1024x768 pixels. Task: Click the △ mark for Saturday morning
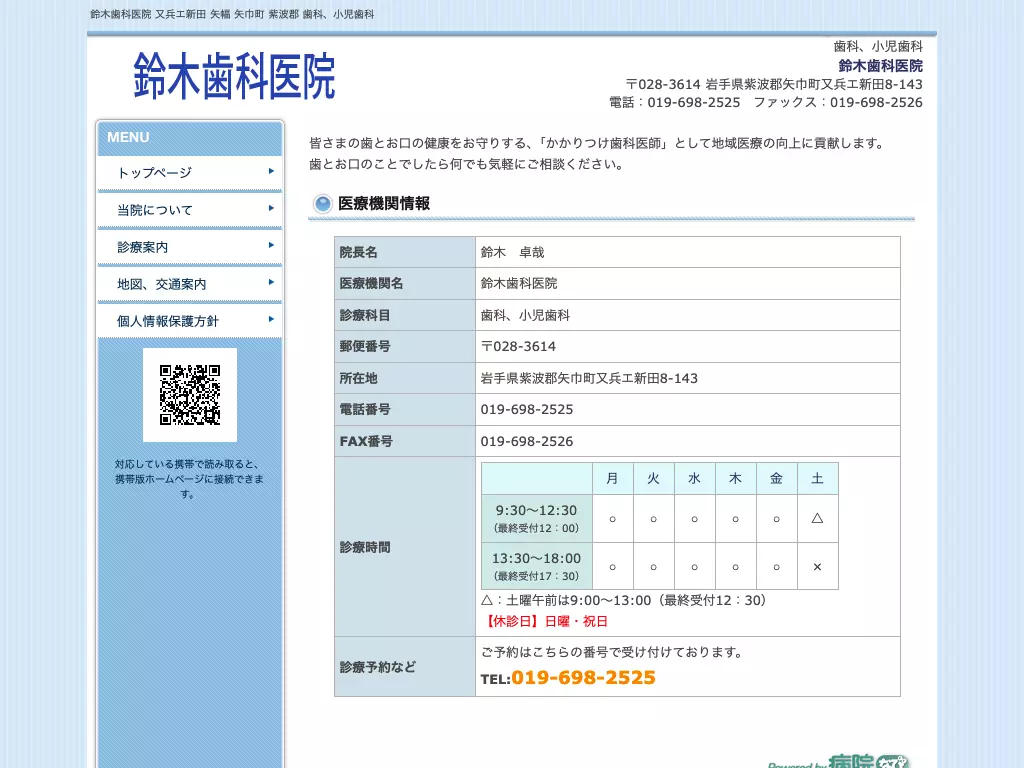tap(818, 519)
